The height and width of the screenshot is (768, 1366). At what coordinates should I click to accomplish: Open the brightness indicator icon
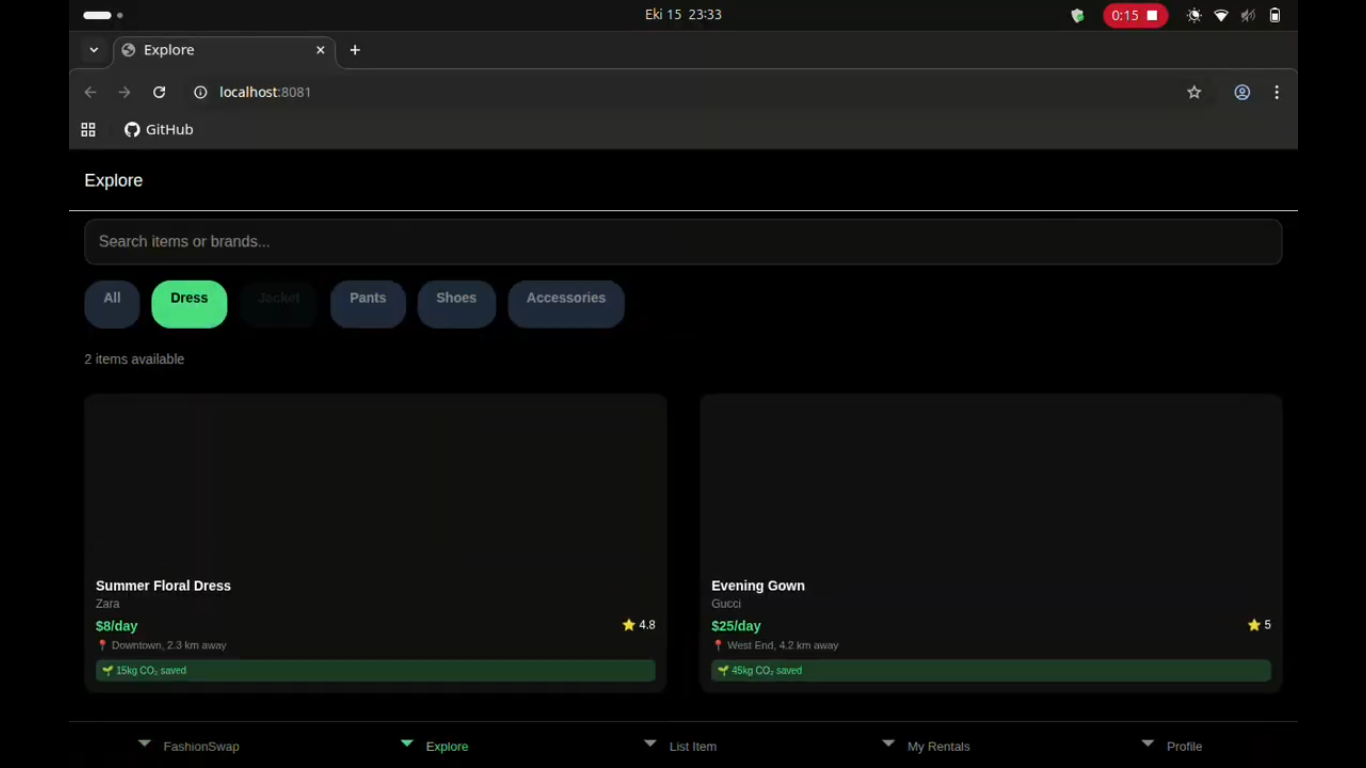[x=1194, y=15]
